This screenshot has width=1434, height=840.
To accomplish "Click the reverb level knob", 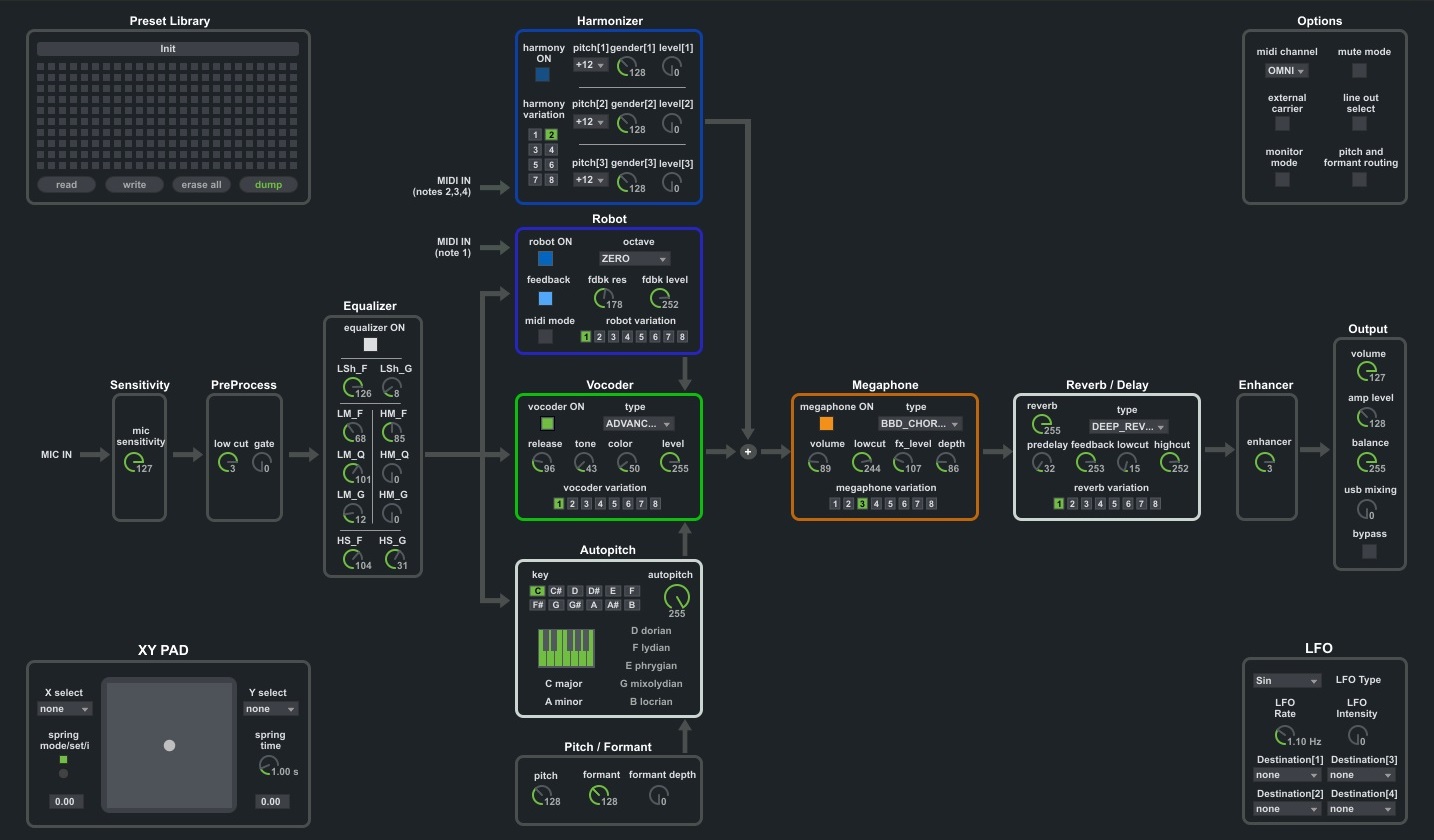I will (x=1041, y=424).
